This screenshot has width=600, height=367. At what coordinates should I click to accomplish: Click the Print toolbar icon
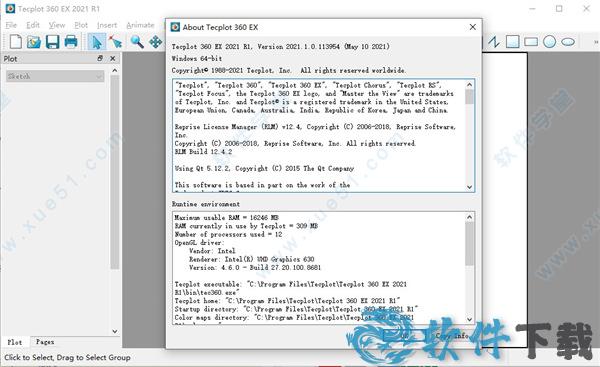tap(71, 41)
